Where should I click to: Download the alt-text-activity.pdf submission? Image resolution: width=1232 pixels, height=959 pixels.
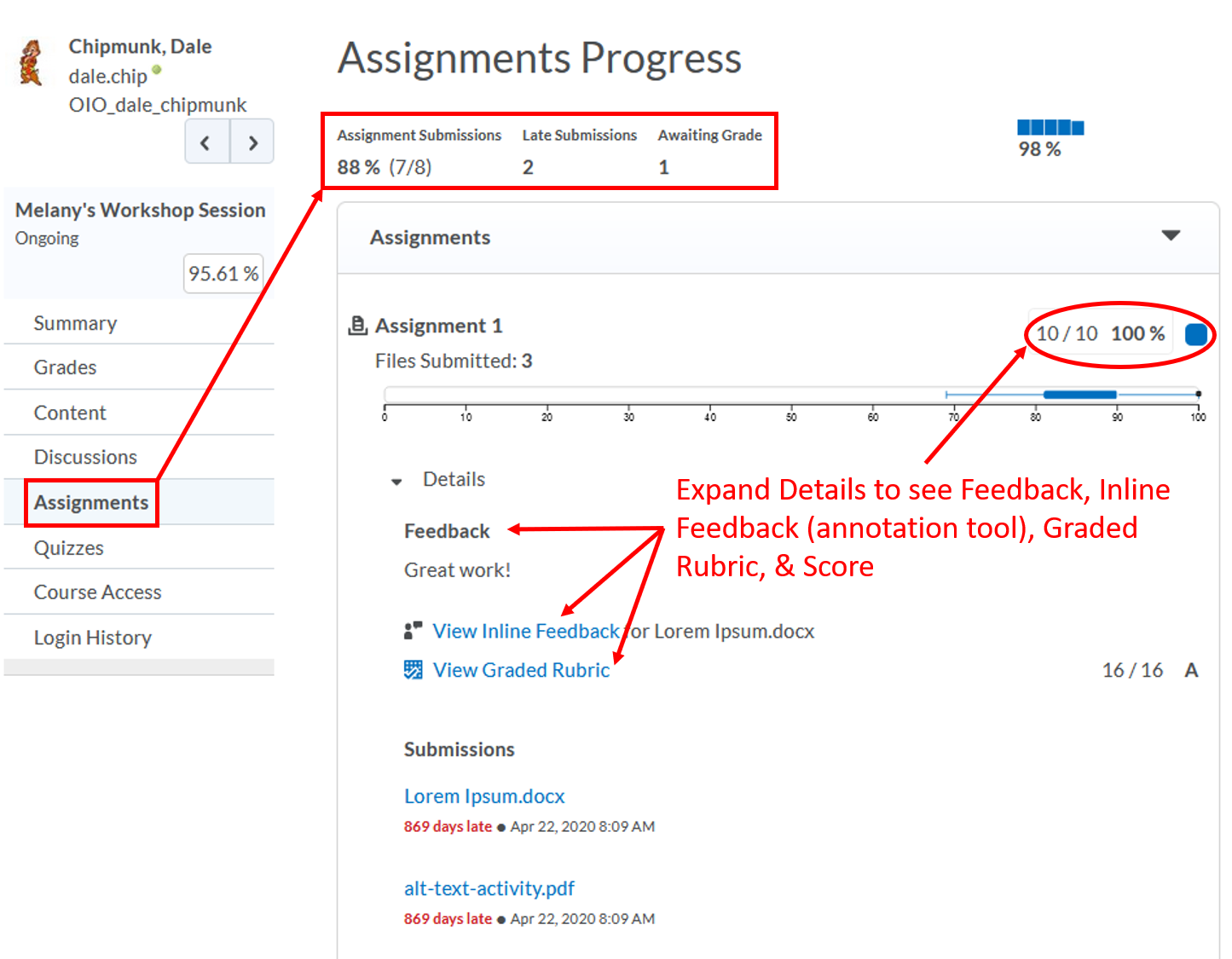tap(489, 888)
